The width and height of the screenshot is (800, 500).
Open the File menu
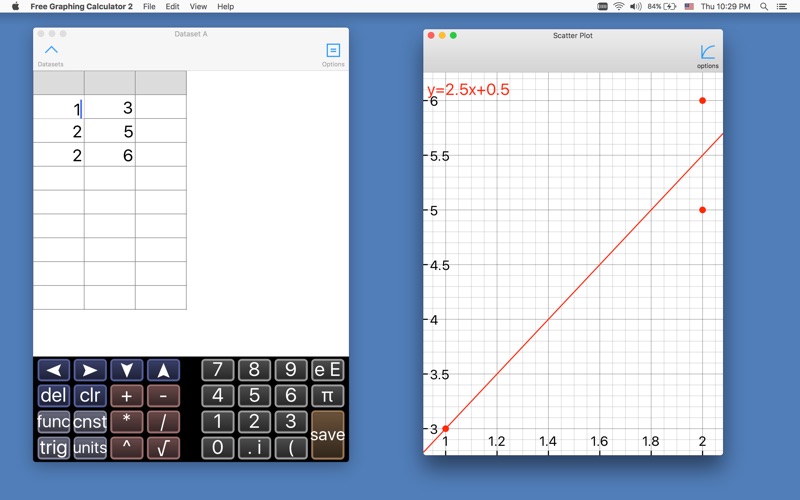pos(149,7)
